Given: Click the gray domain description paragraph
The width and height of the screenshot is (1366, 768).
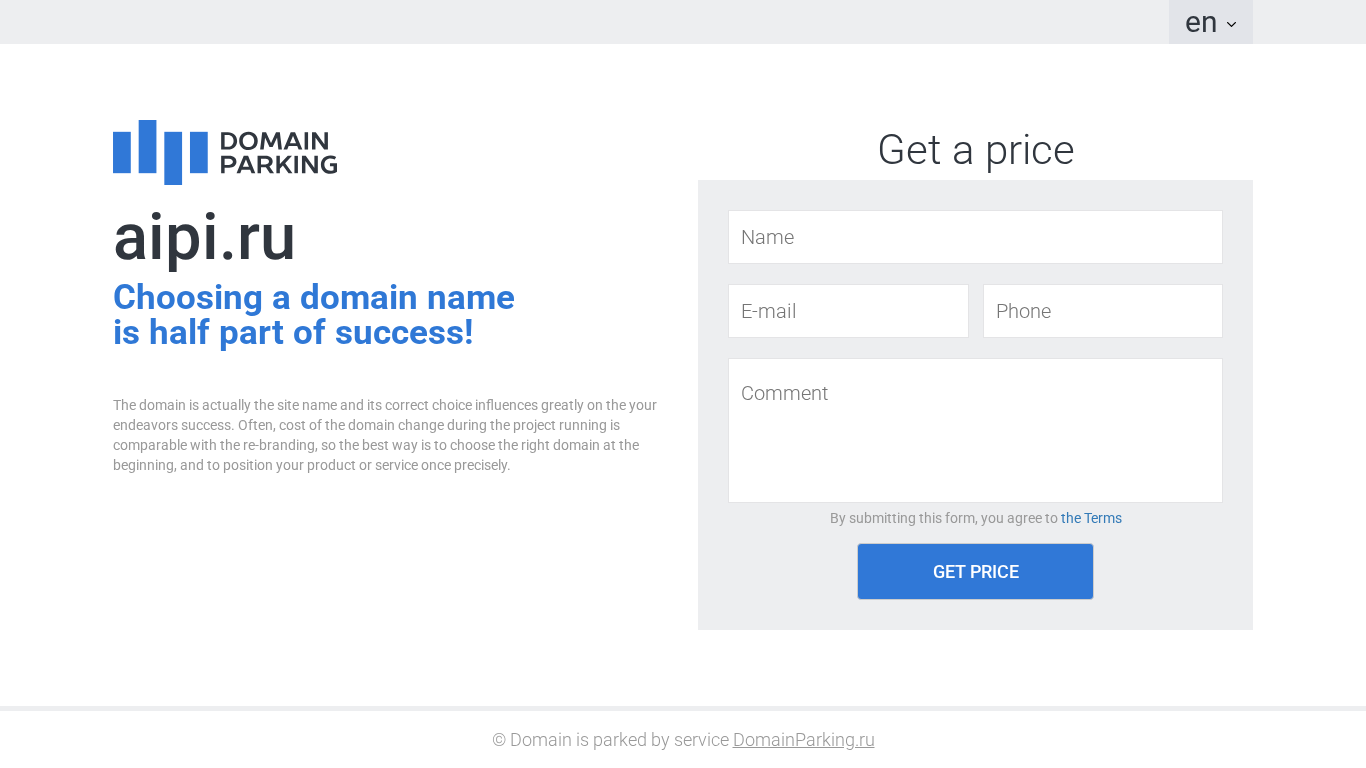Looking at the screenshot, I should tap(385, 435).
